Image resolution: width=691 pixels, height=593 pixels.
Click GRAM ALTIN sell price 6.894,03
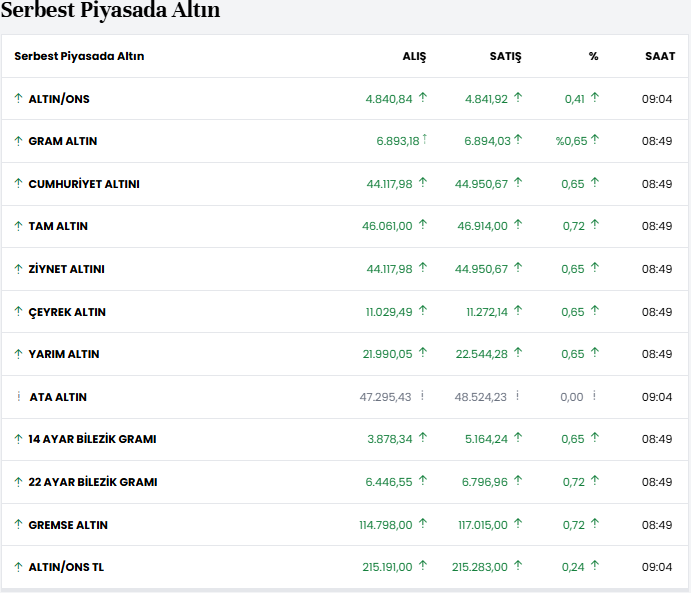pos(487,141)
